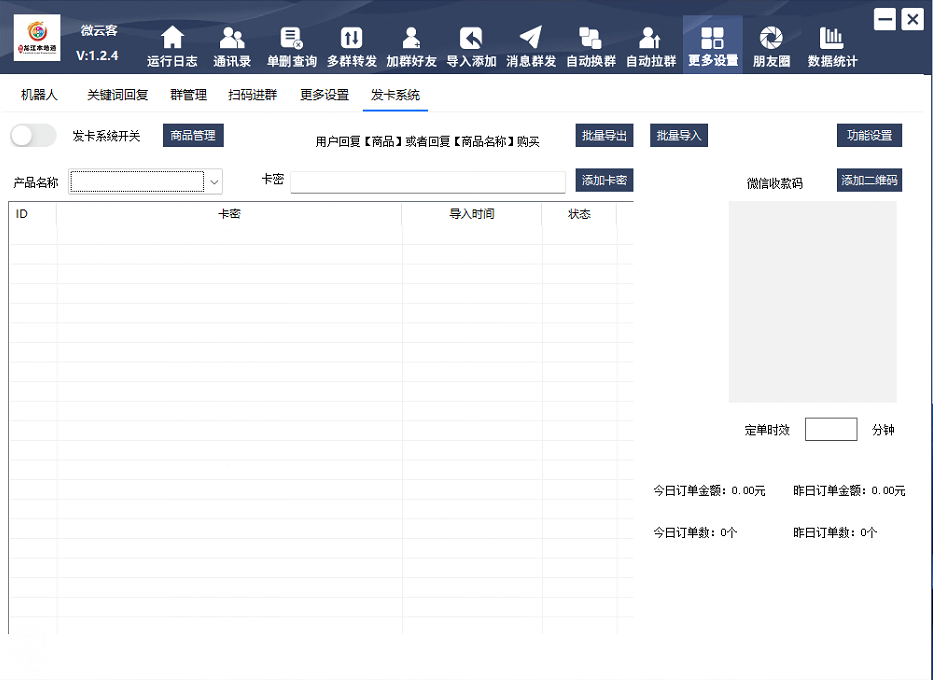
Task: Click the 添加二维码 button
Action: pos(869,181)
